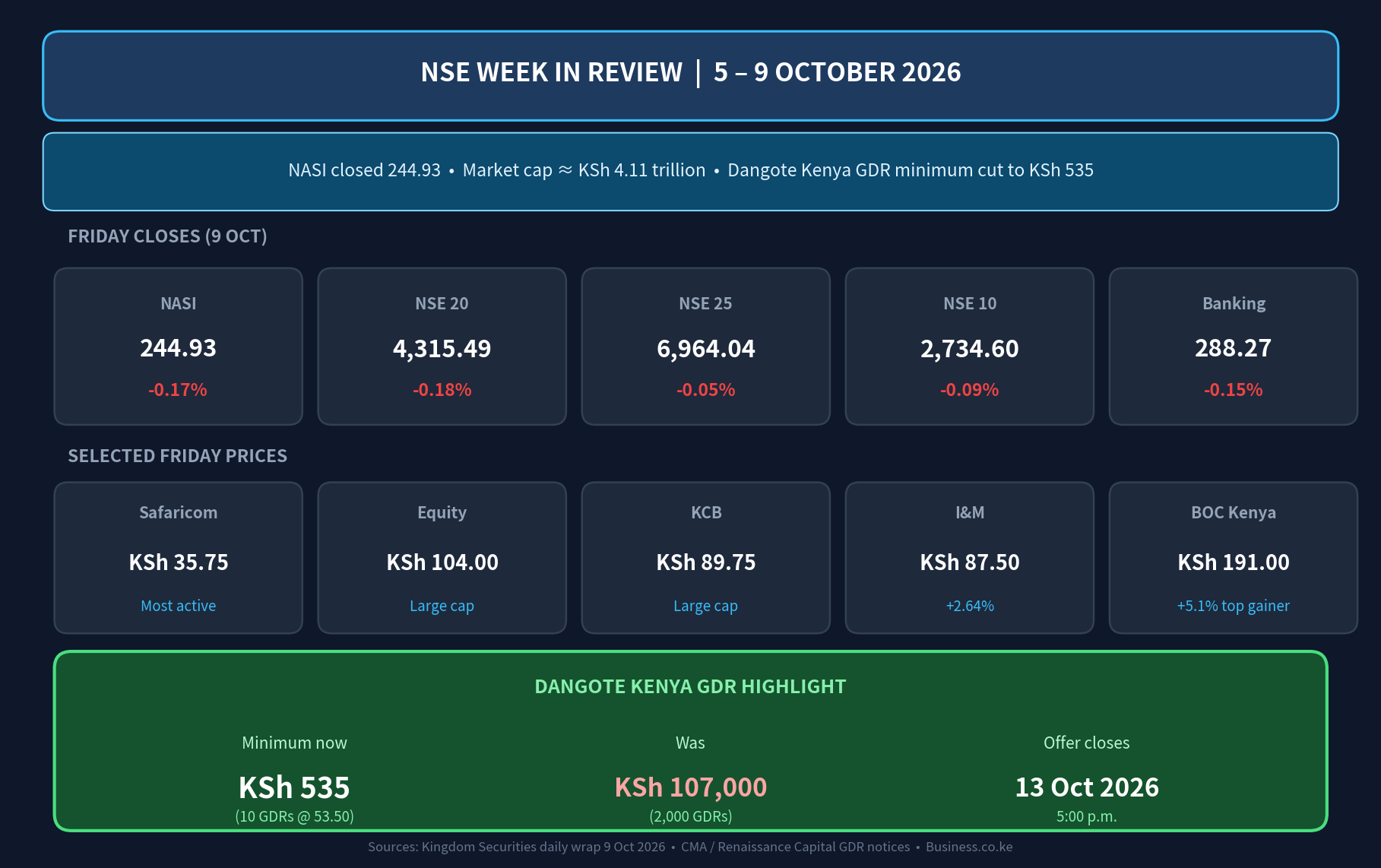Click the Large cap label under KCB
Viewport: 1381px width, 868px height.
coord(705,607)
